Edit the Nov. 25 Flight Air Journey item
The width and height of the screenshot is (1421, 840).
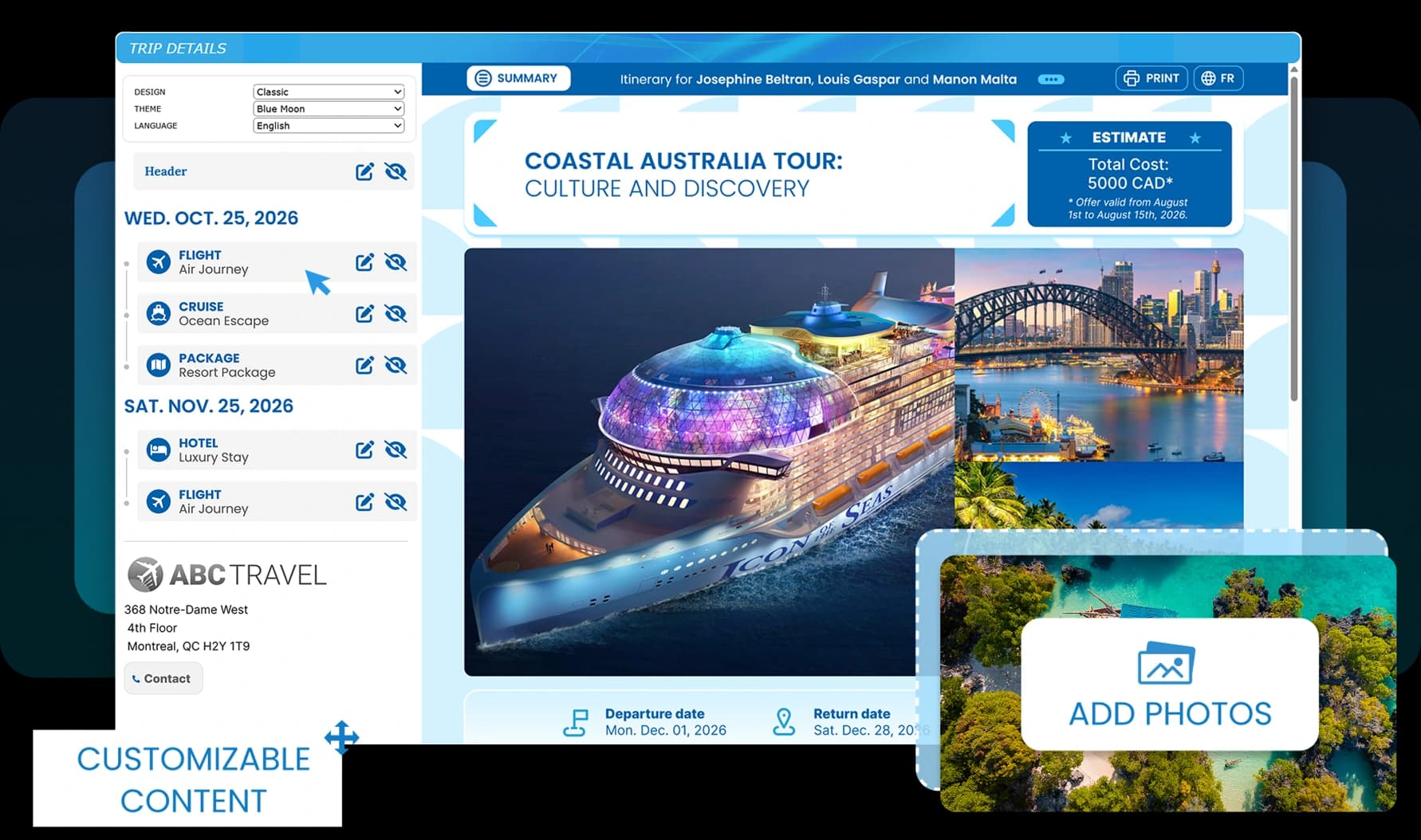pyautogui.click(x=364, y=502)
